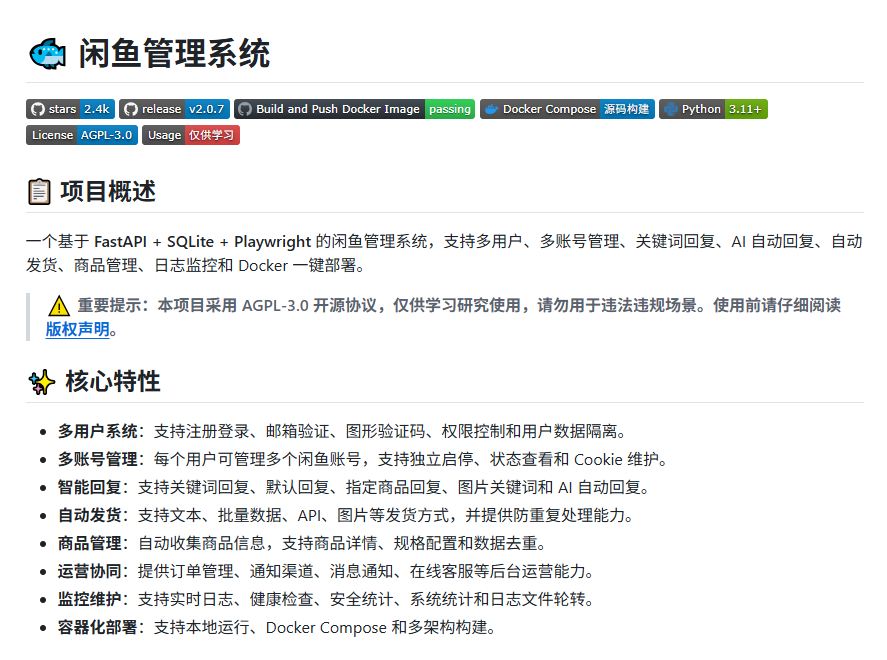Click the bold 多账号管理 list item label
887x660 pixels.
click(97, 459)
